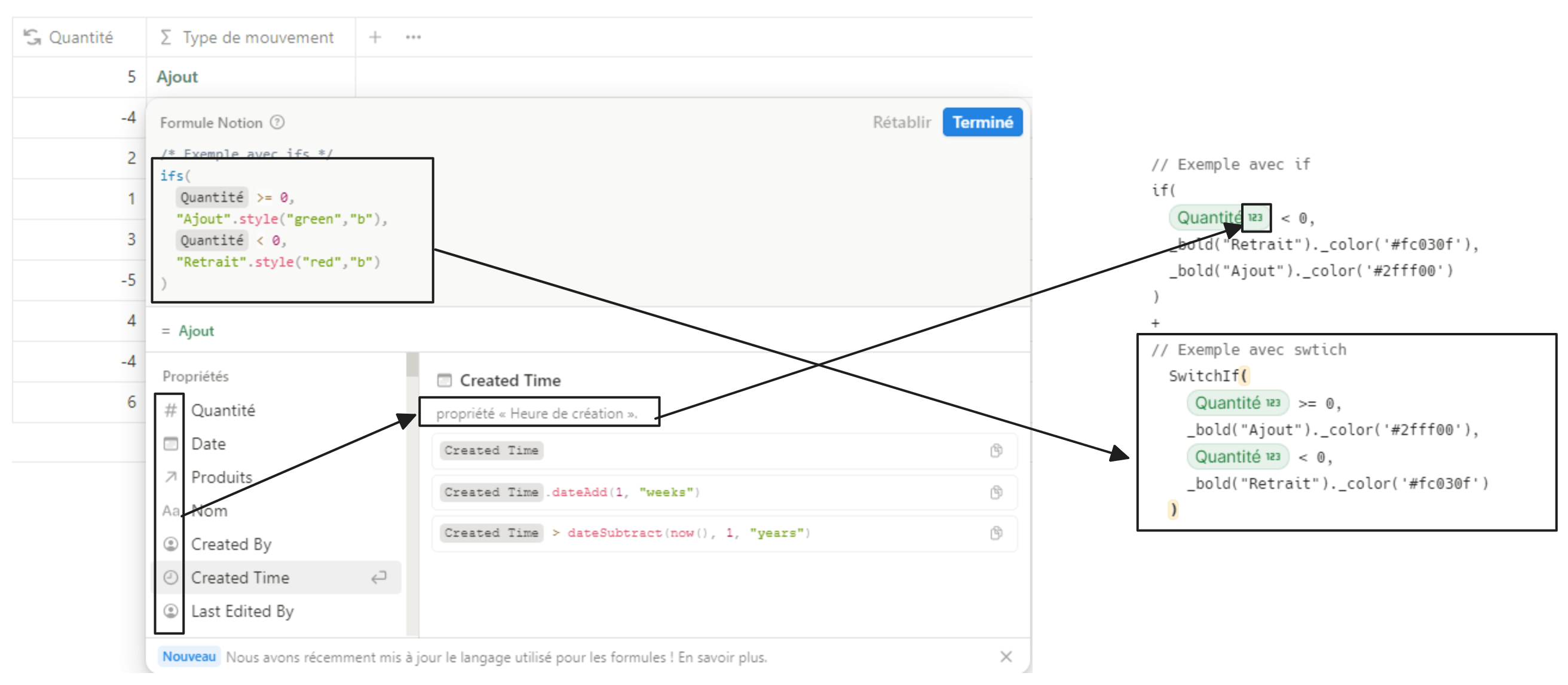Viewport: 1568px width, 685px height.
Task: Click the sigma formula icon in header
Action: pos(165,37)
